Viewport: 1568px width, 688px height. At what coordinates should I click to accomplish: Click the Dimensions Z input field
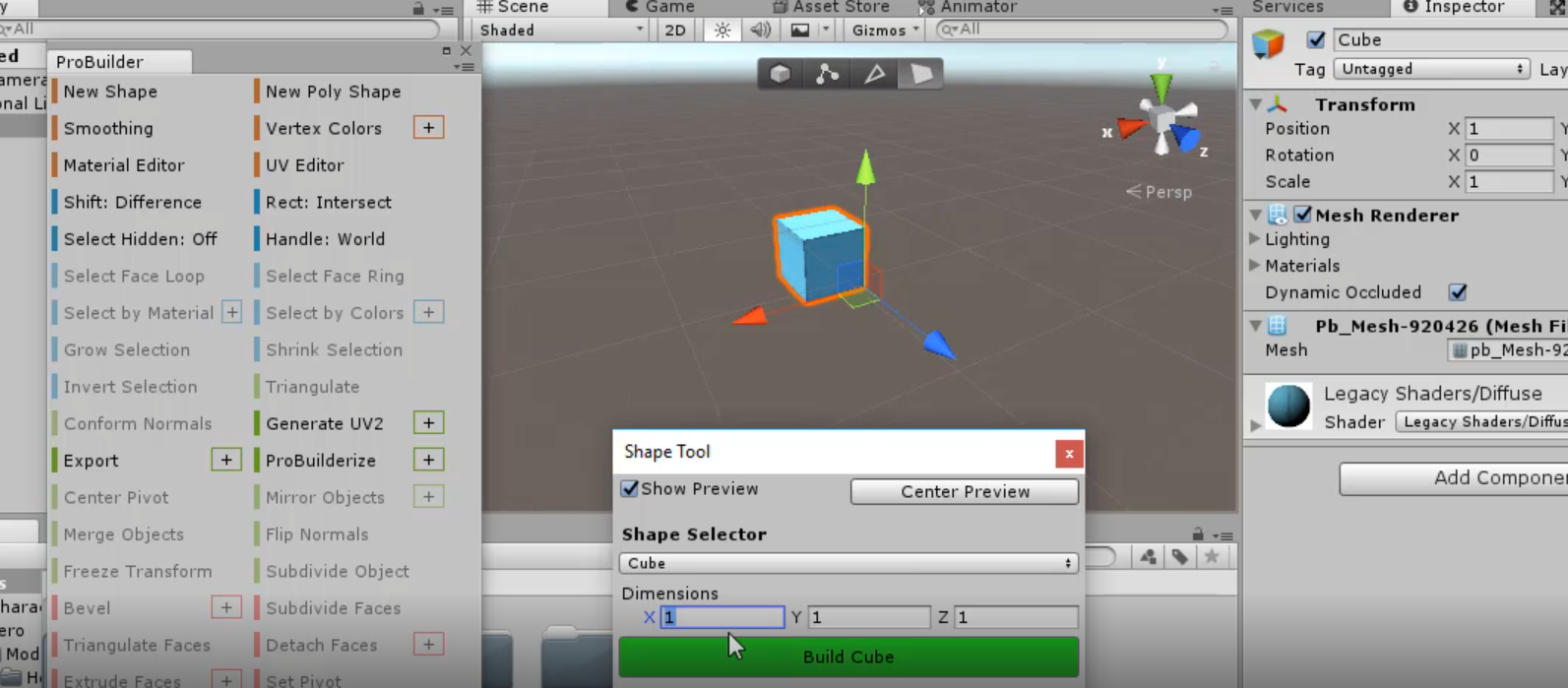1016,617
